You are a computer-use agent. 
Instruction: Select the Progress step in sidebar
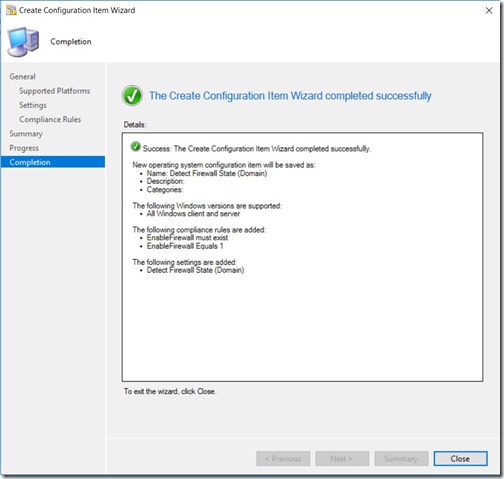24,148
